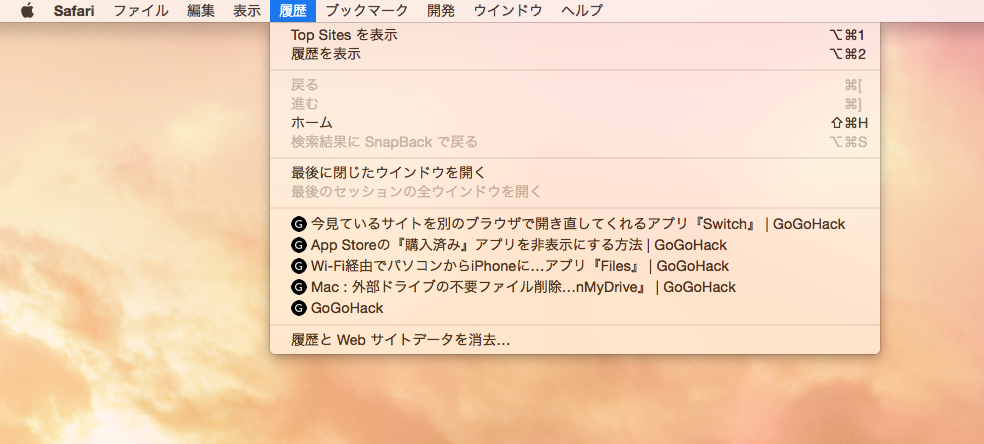
Task: Click favicon beside Mac : 外部ドライブ entry
Action: point(299,287)
